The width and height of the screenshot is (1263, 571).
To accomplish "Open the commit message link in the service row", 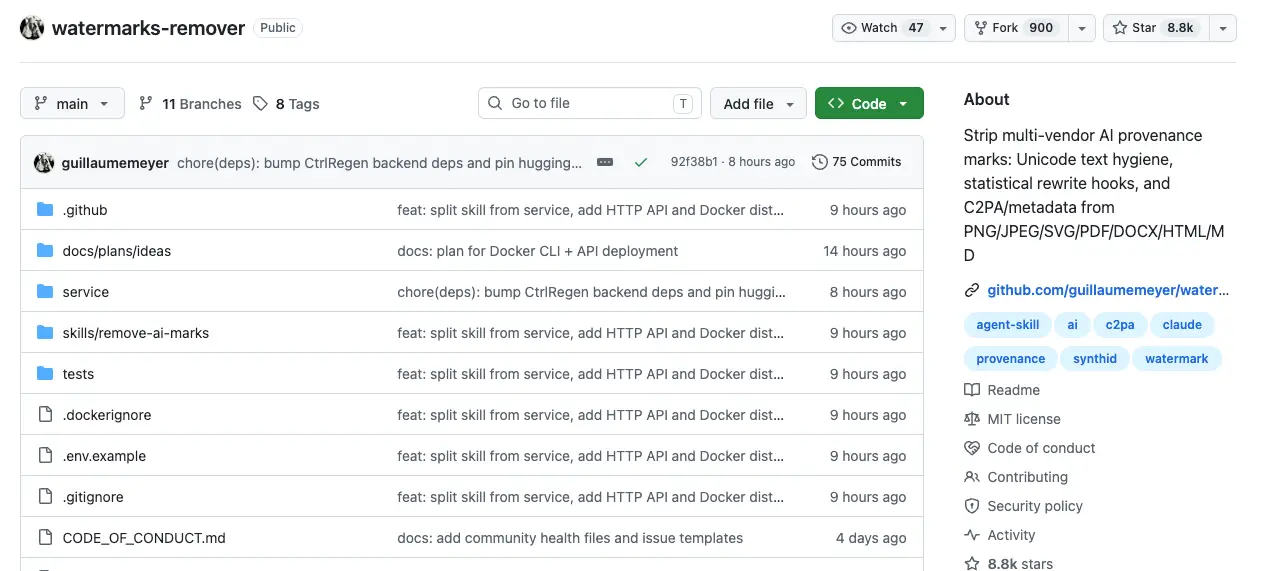I will (x=591, y=292).
